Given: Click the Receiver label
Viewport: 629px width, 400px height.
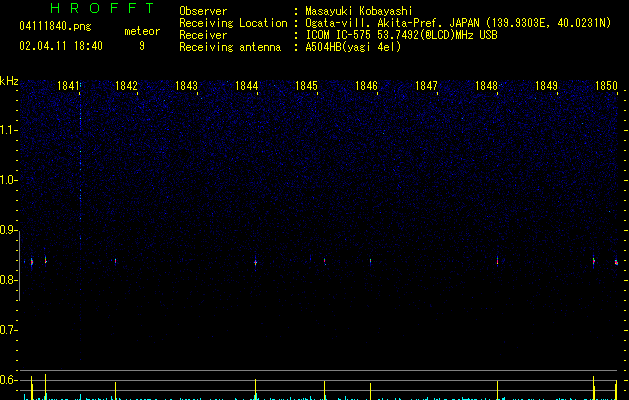Looking at the screenshot, I should point(203,35).
